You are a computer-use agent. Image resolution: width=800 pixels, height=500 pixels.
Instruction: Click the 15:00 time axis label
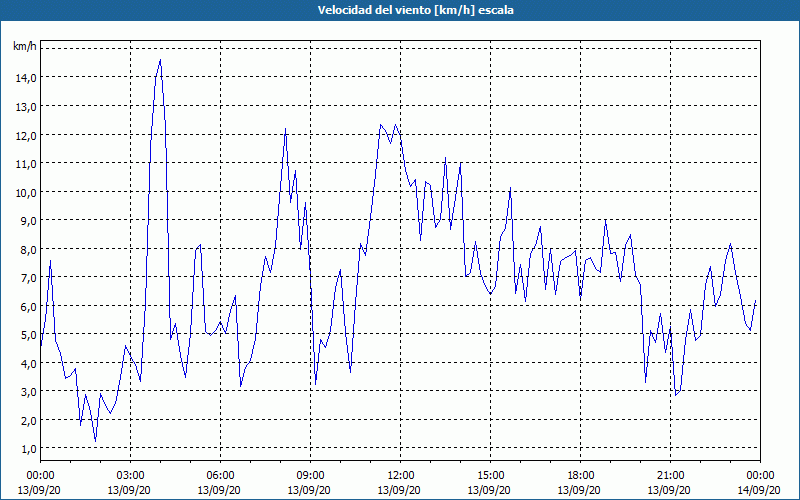point(490,476)
